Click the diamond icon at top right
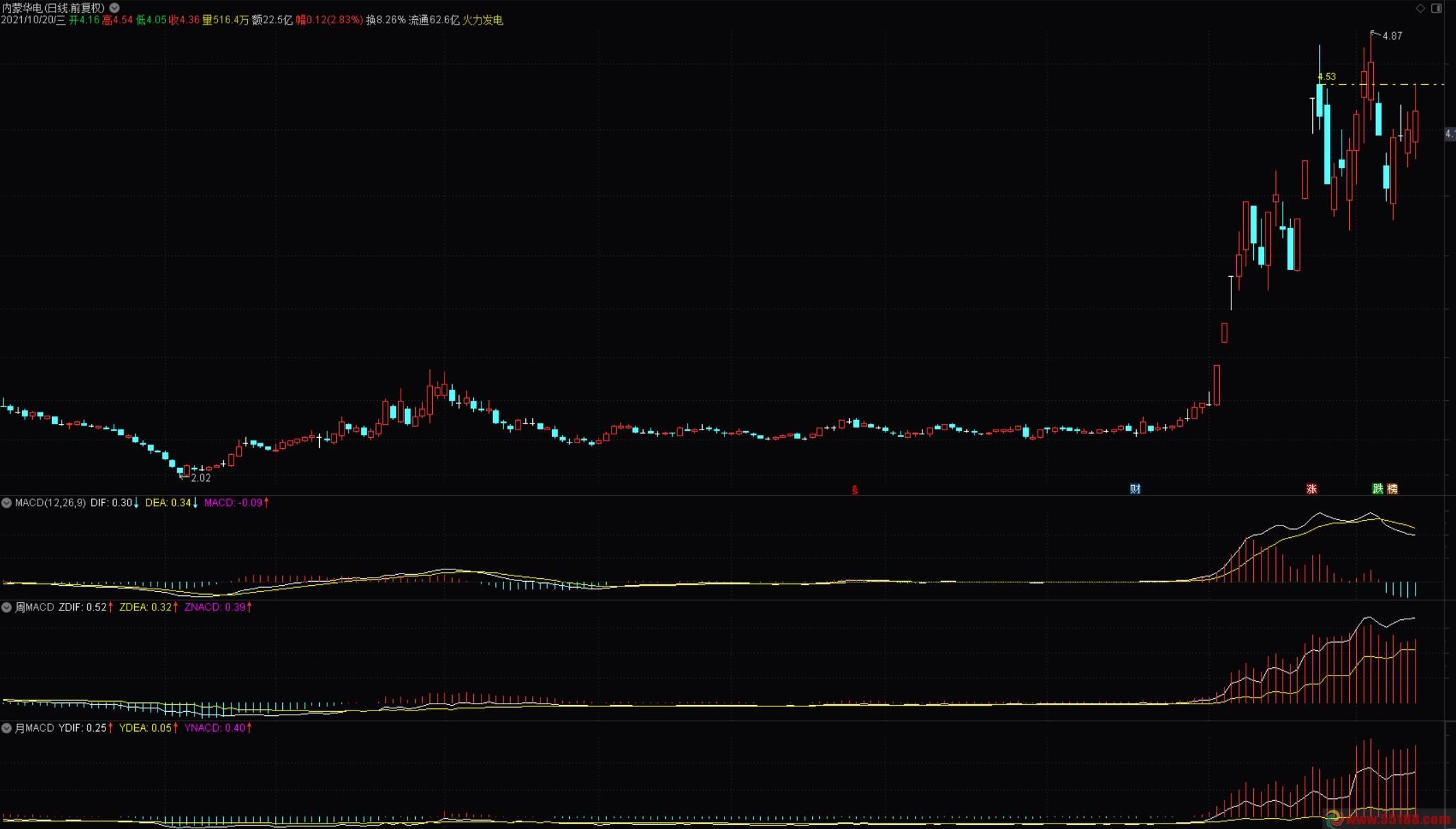Image resolution: width=1456 pixels, height=829 pixels. (x=1420, y=8)
